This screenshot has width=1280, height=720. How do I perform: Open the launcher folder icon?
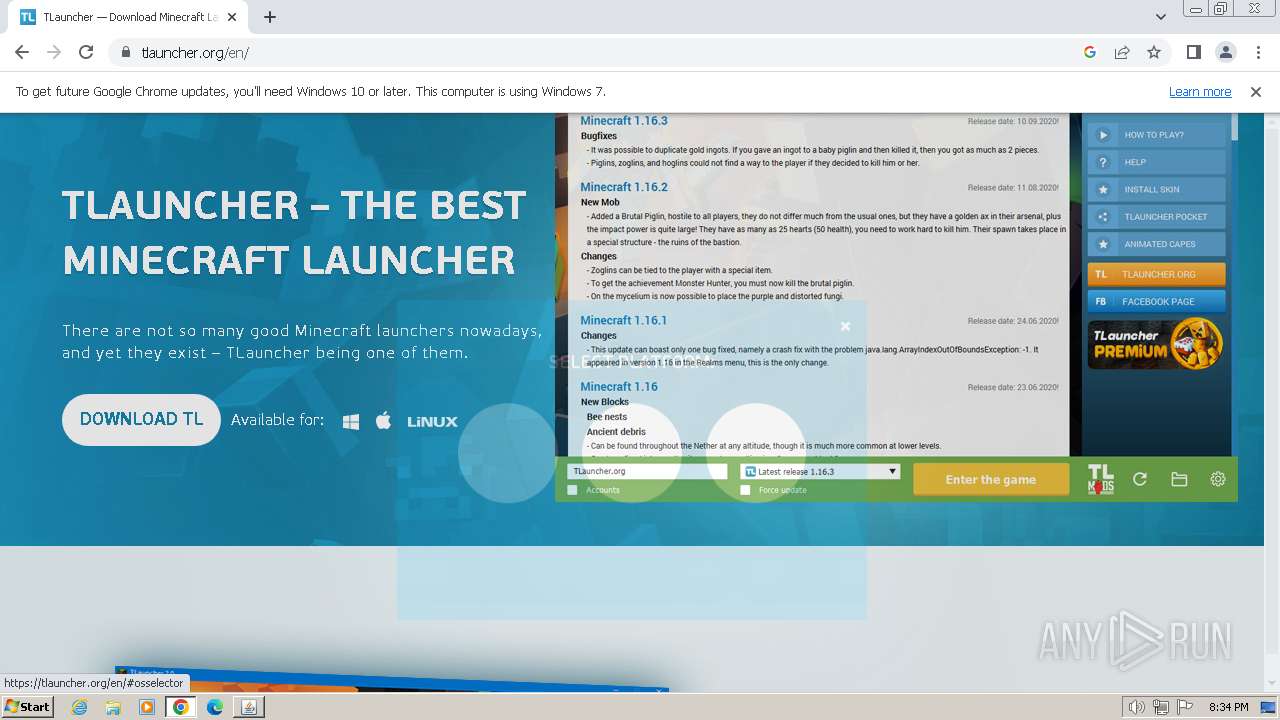(1179, 479)
